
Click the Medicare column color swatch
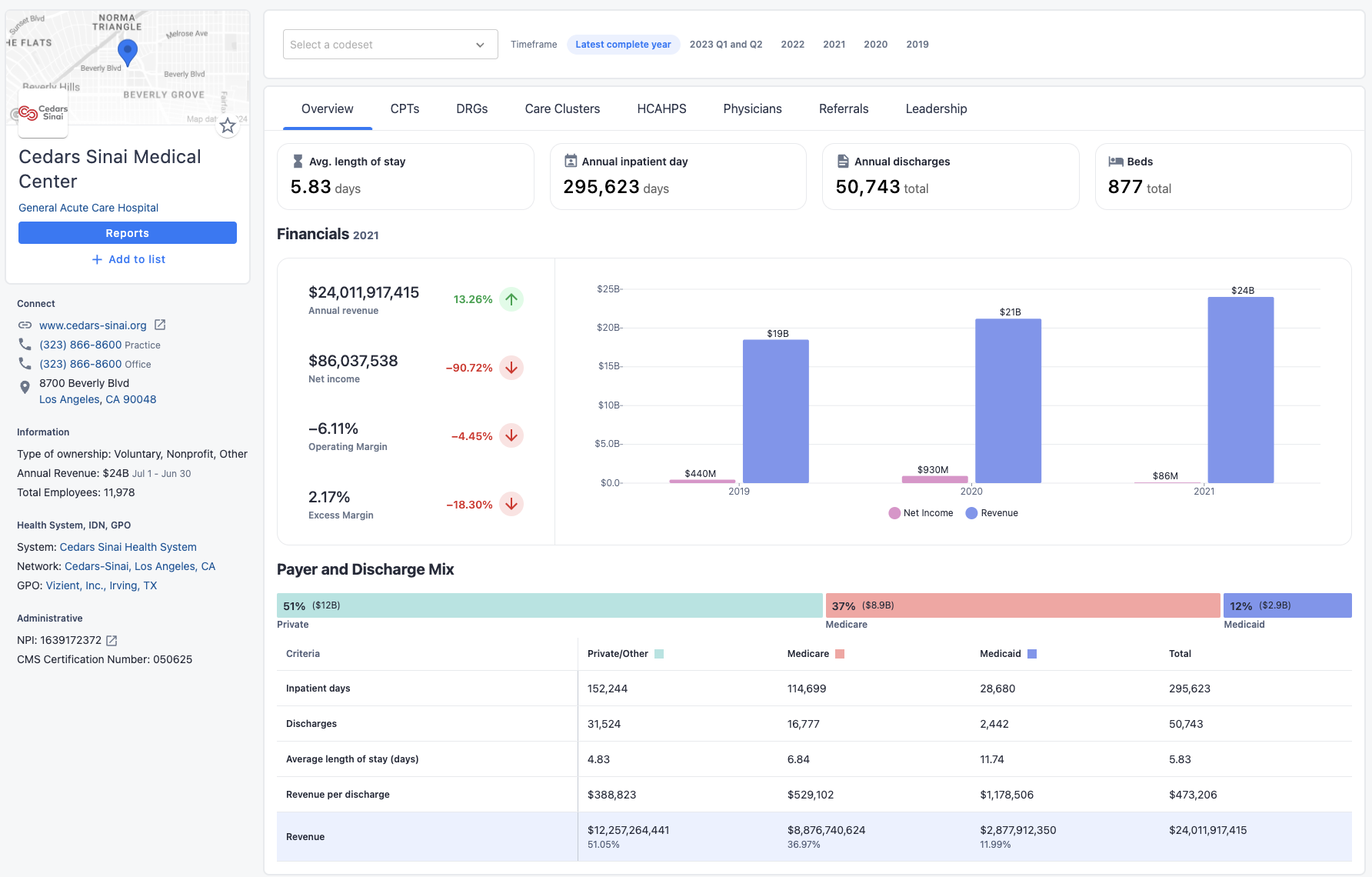[x=840, y=654]
